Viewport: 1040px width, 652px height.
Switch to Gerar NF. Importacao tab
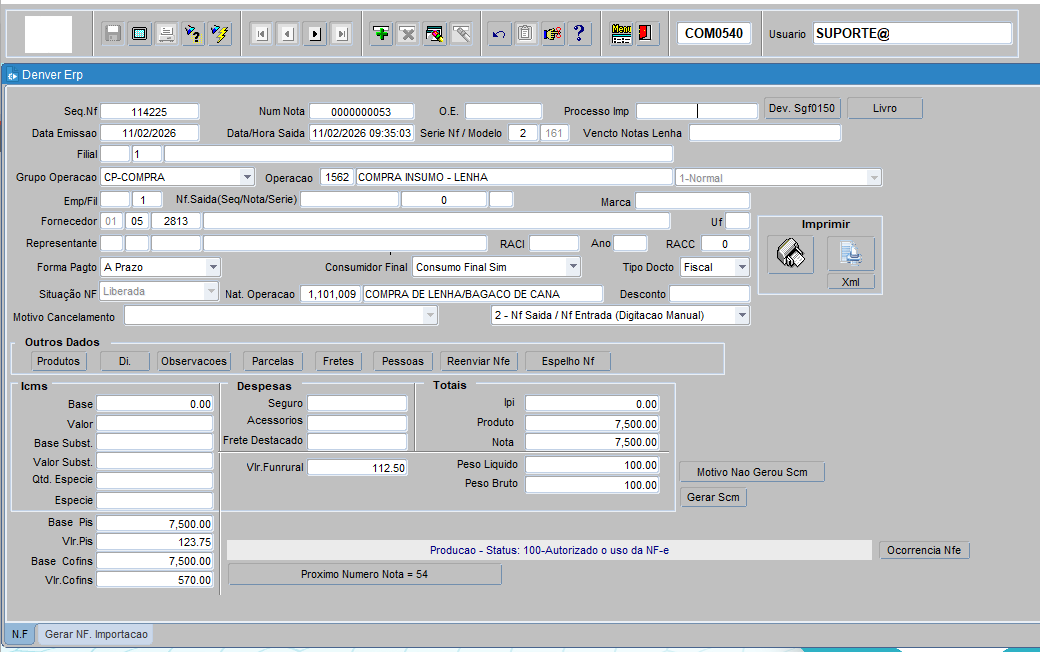pyautogui.click(x=96, y=634)
